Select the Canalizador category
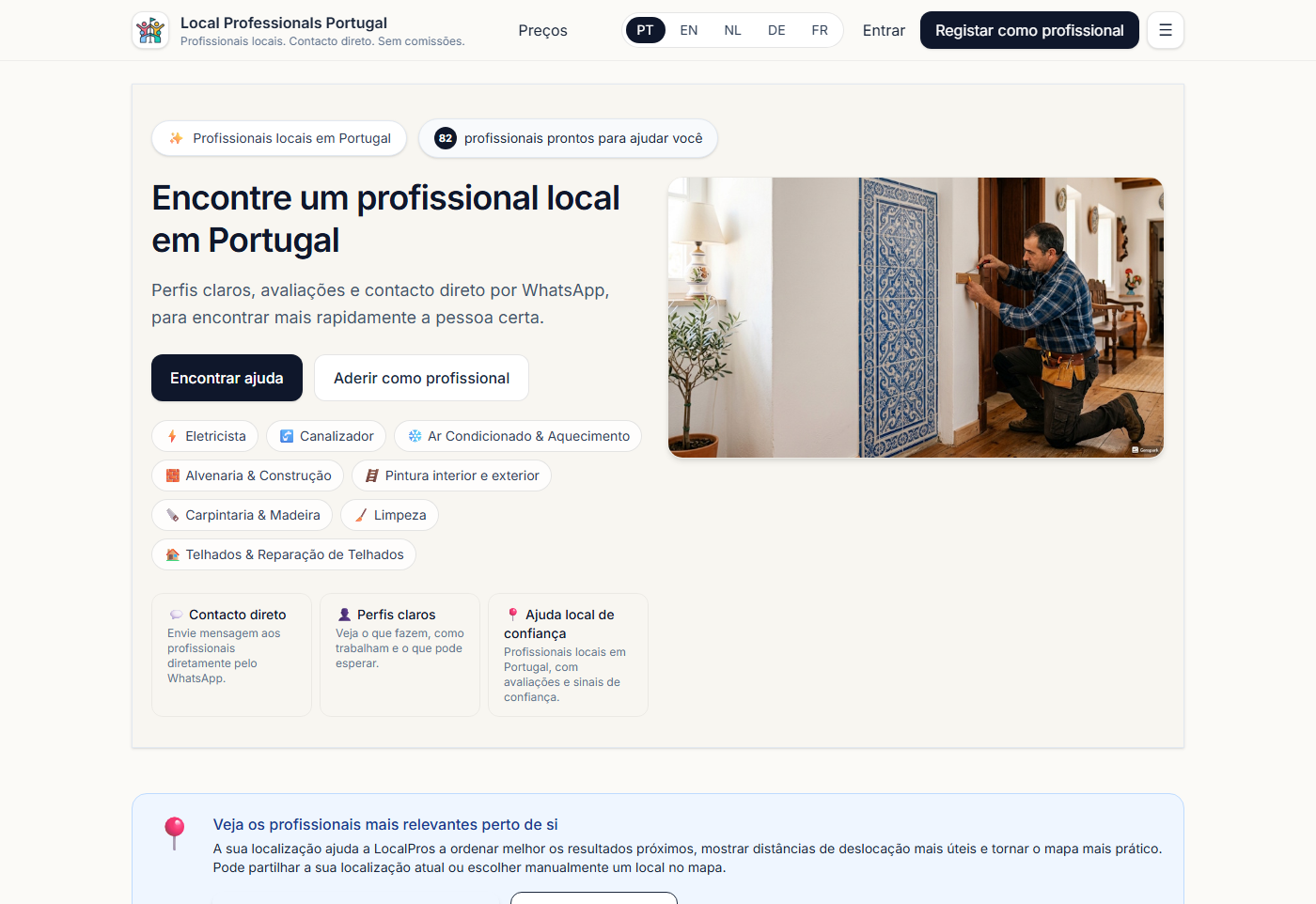The width and height of the screenshot is (1316, 904). point(326,436)
